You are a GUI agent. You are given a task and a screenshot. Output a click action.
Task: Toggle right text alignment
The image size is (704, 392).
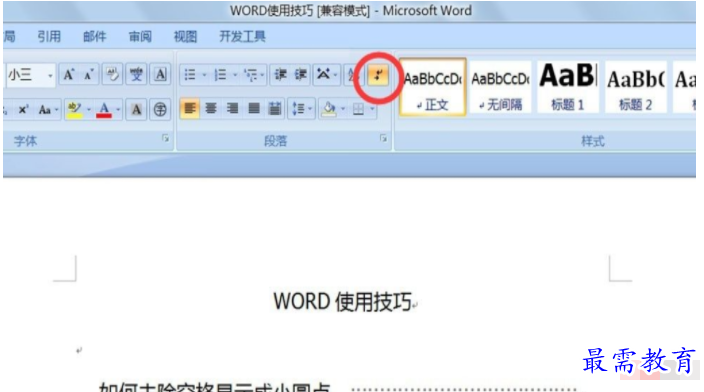(x=233, y=109)
